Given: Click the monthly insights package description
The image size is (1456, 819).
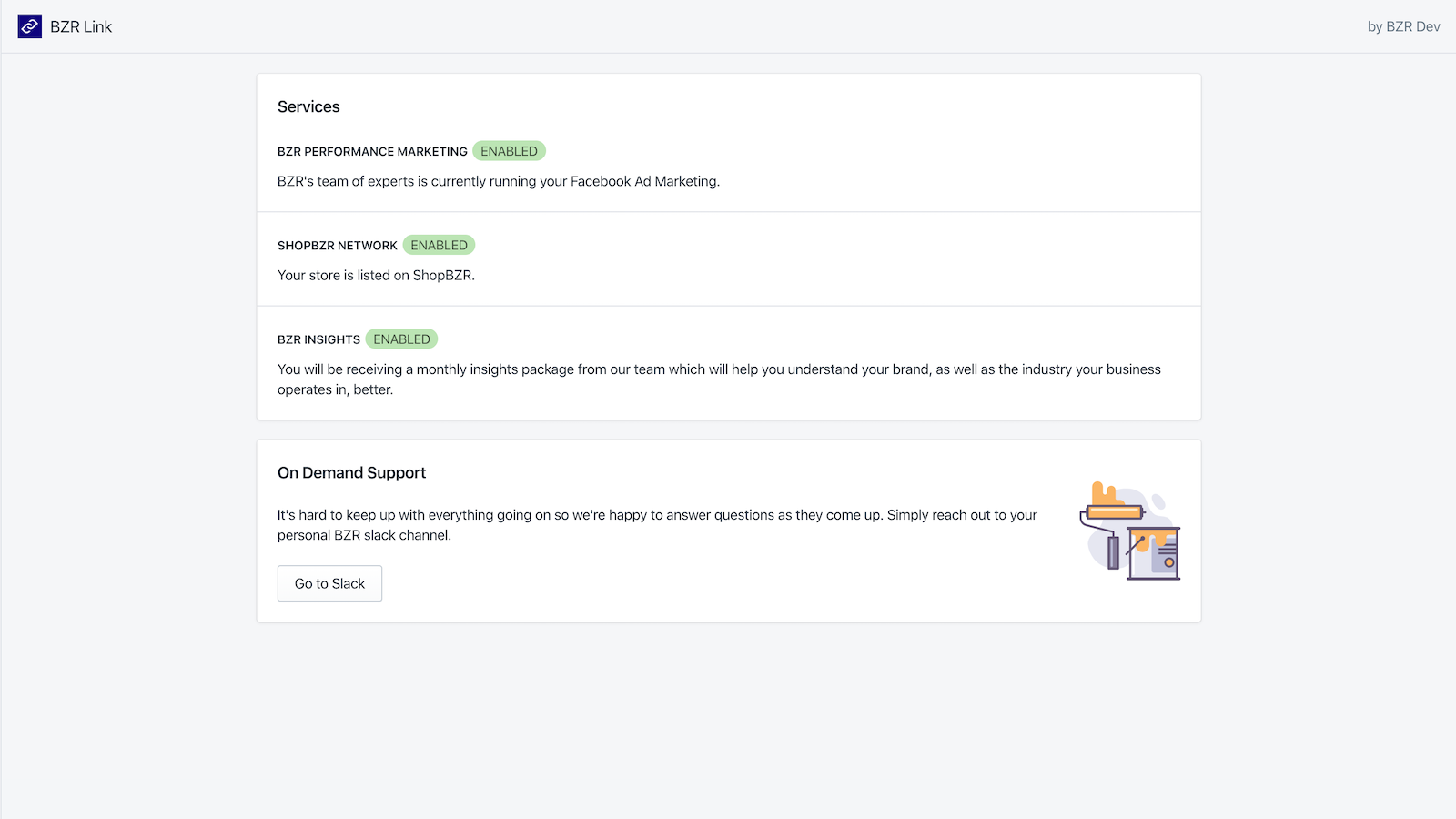Looking at the screenshot, I should (719, 379).
